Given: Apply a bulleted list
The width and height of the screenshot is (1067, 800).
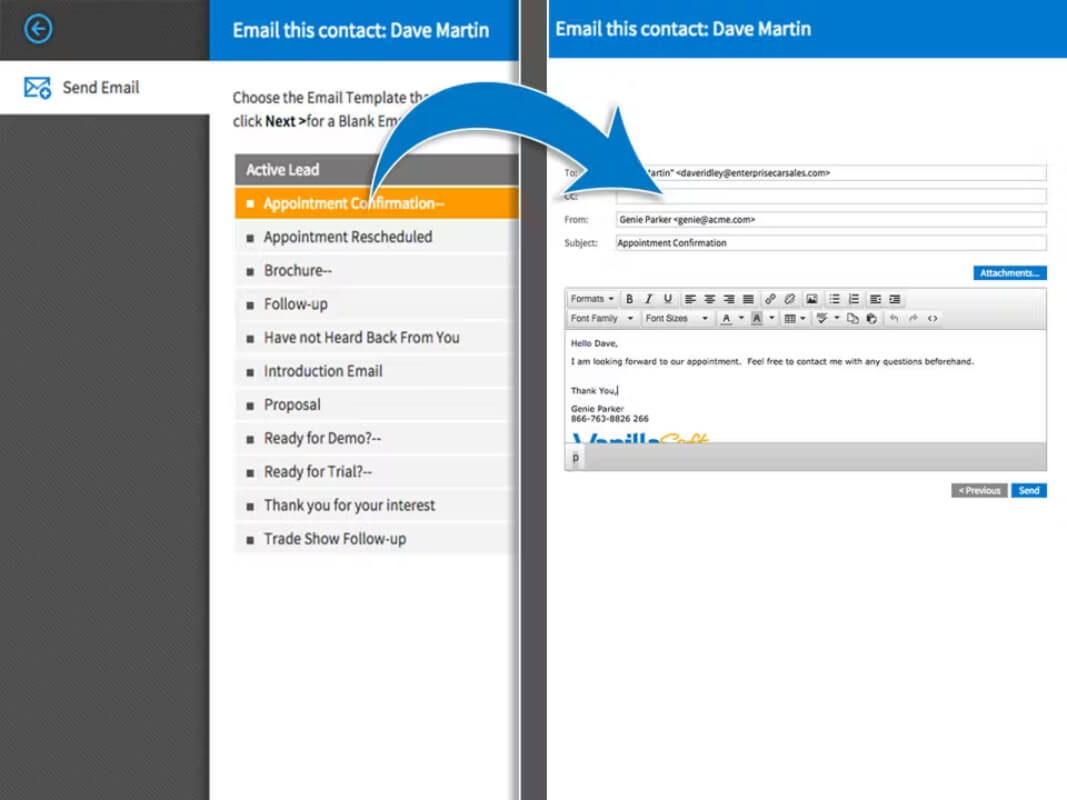Looking at the screenshot, I should point(834,299).
